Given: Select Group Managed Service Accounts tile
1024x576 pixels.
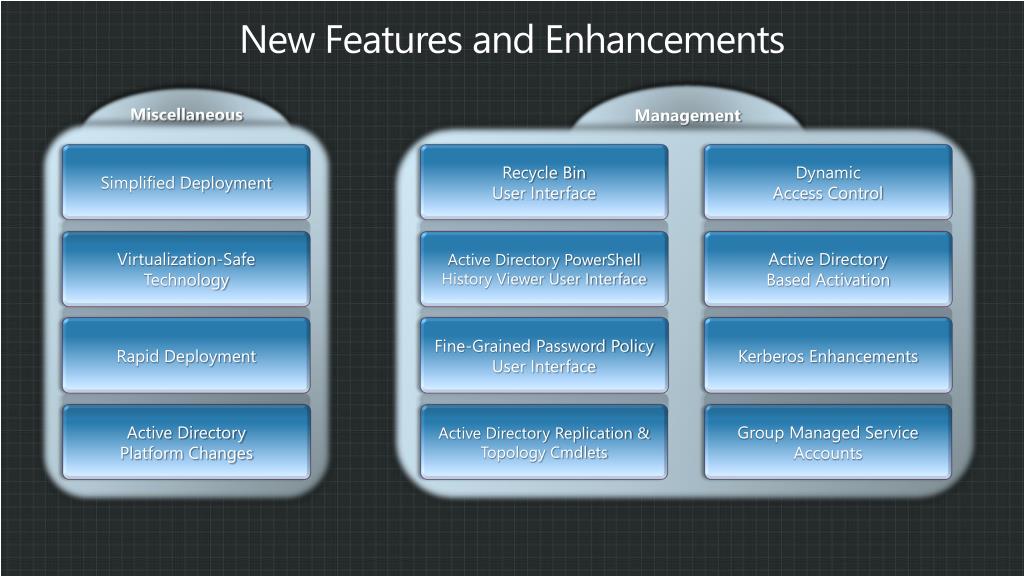Looking at the screenshot, I should tap(828, 442).
